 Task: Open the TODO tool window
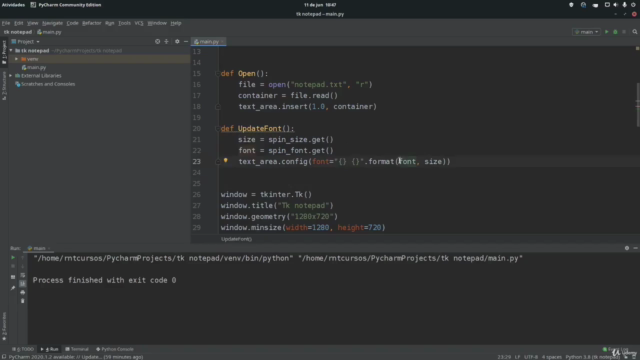point(23,349)
